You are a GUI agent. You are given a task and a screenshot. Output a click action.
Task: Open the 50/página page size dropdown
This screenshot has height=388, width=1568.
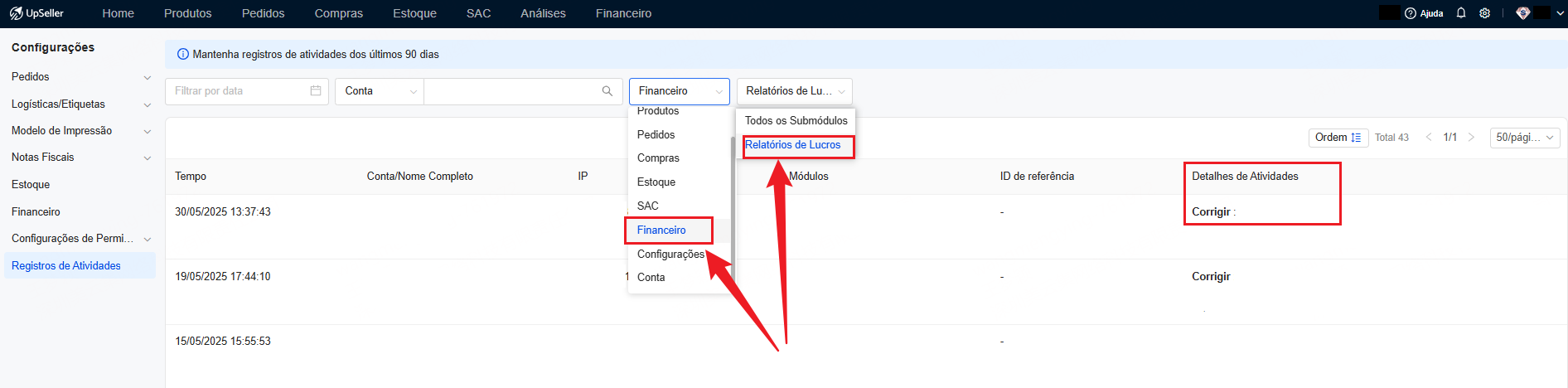click(x=1525, y=138)
